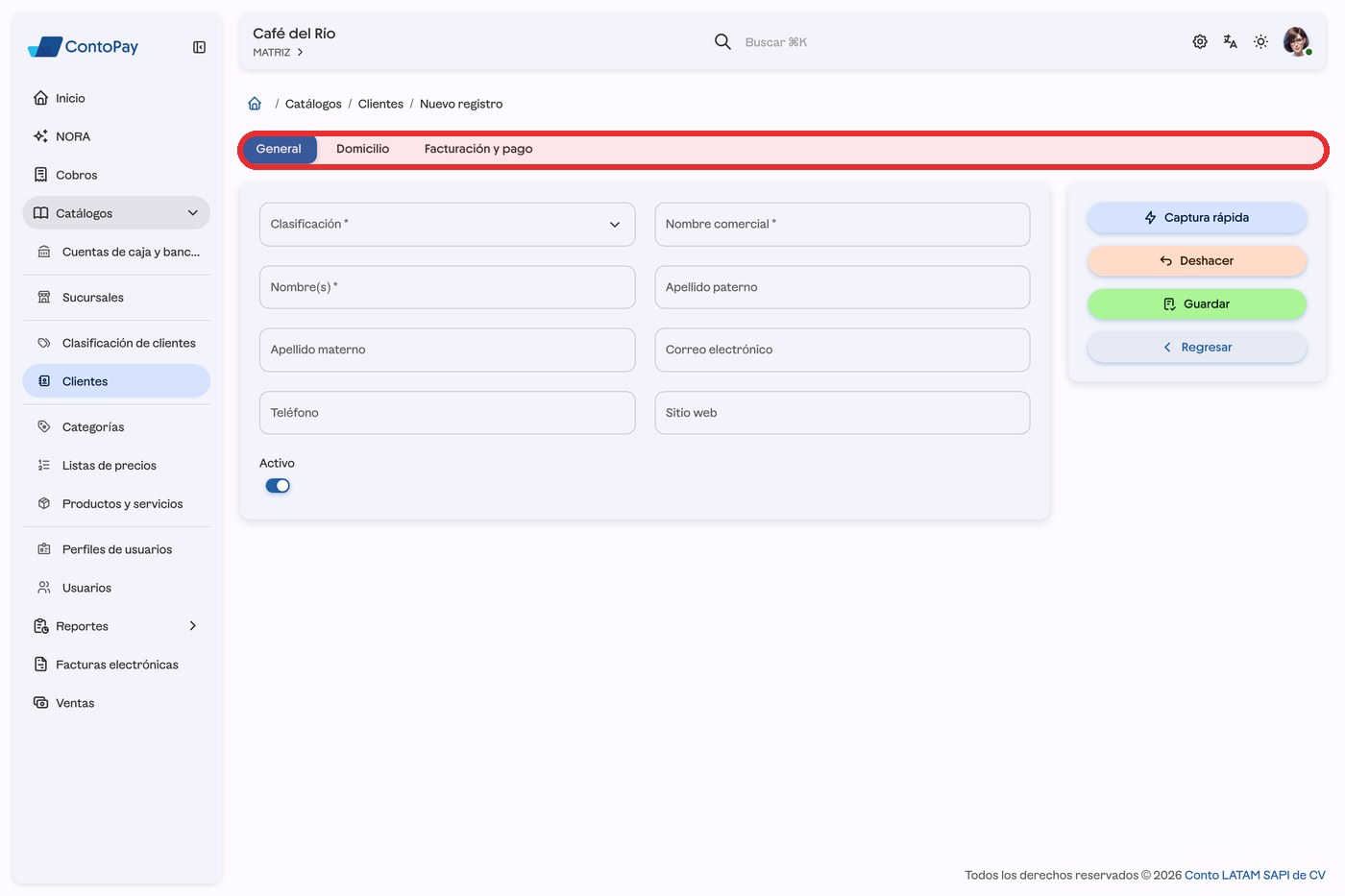Open settings gear icon

pos(1200,41)
